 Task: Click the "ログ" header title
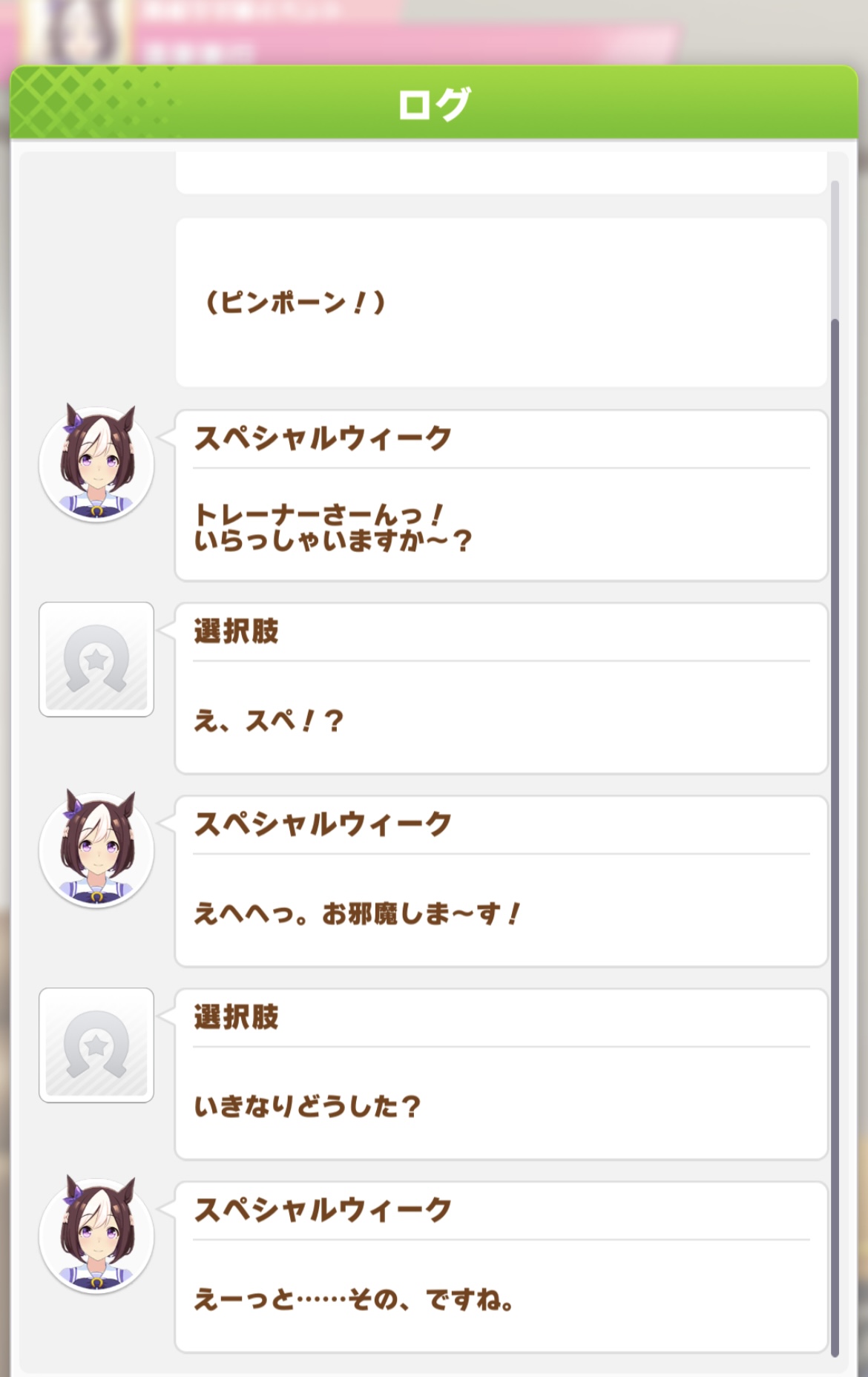coord(434,103)
